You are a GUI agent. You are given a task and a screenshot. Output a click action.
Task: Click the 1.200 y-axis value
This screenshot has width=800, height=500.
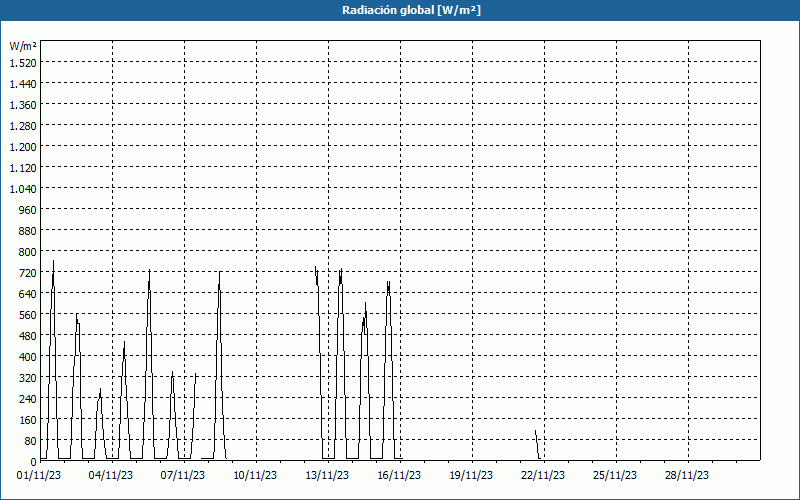(23, 147)
